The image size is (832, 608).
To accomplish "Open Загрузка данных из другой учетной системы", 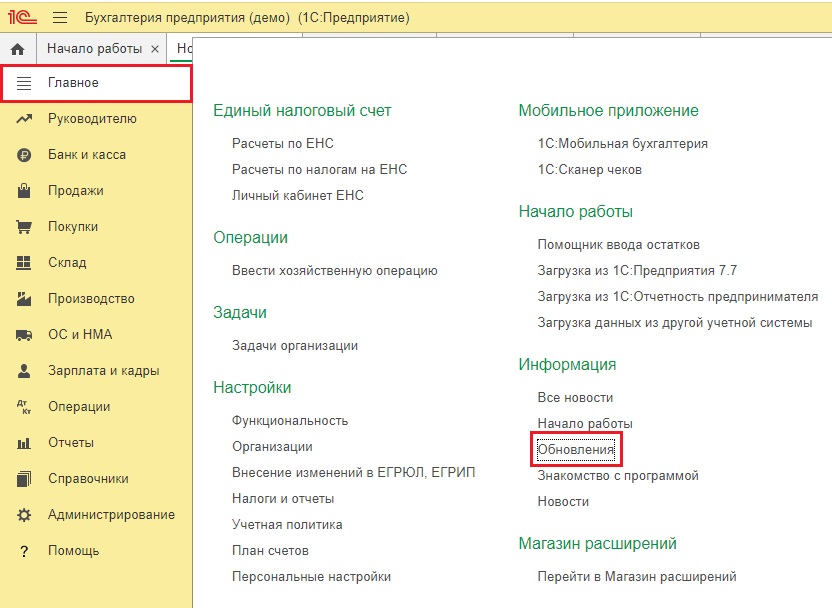I will 675,323.
